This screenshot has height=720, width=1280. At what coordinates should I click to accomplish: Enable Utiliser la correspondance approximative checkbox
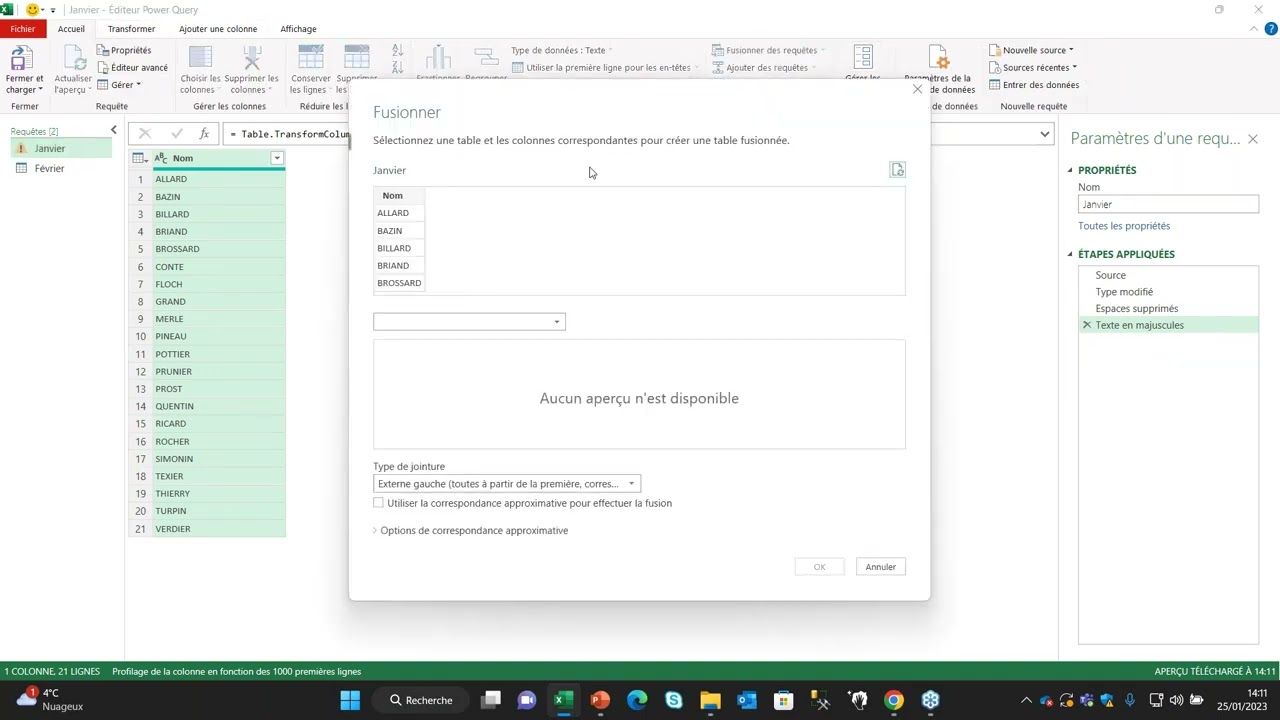378,503
